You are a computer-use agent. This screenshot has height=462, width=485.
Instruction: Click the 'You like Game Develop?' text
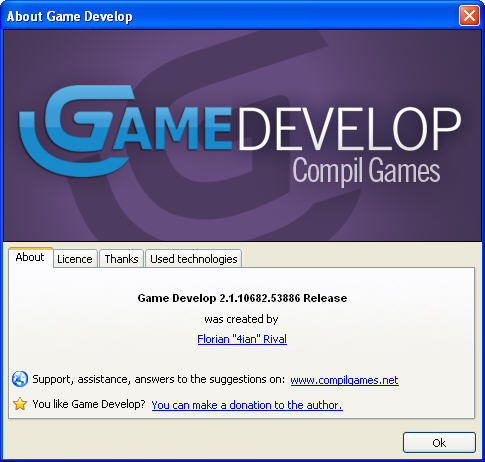[x=89, y=404]
